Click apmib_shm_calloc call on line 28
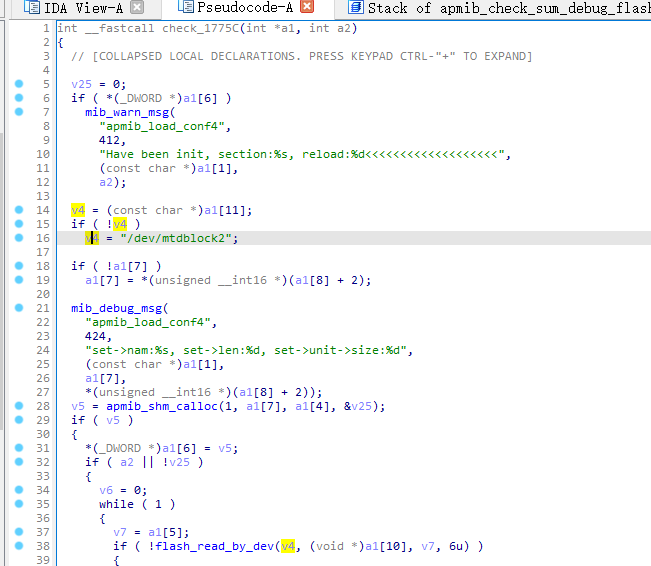 click(x=162, y=406)
